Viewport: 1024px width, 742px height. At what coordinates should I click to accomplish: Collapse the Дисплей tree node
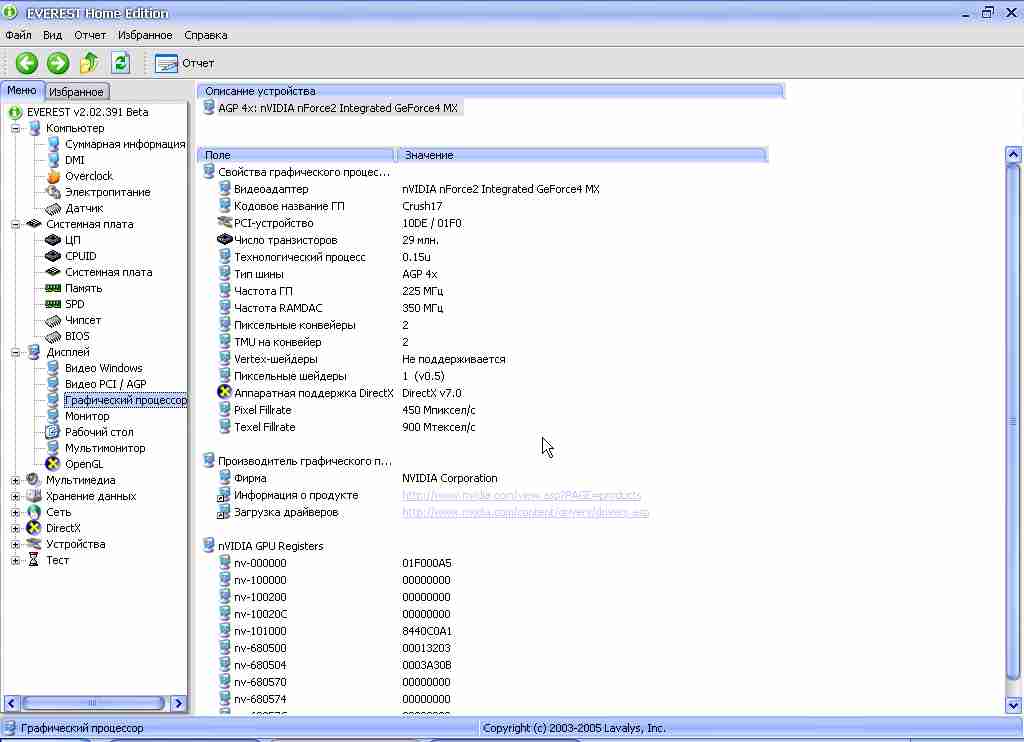16,353
